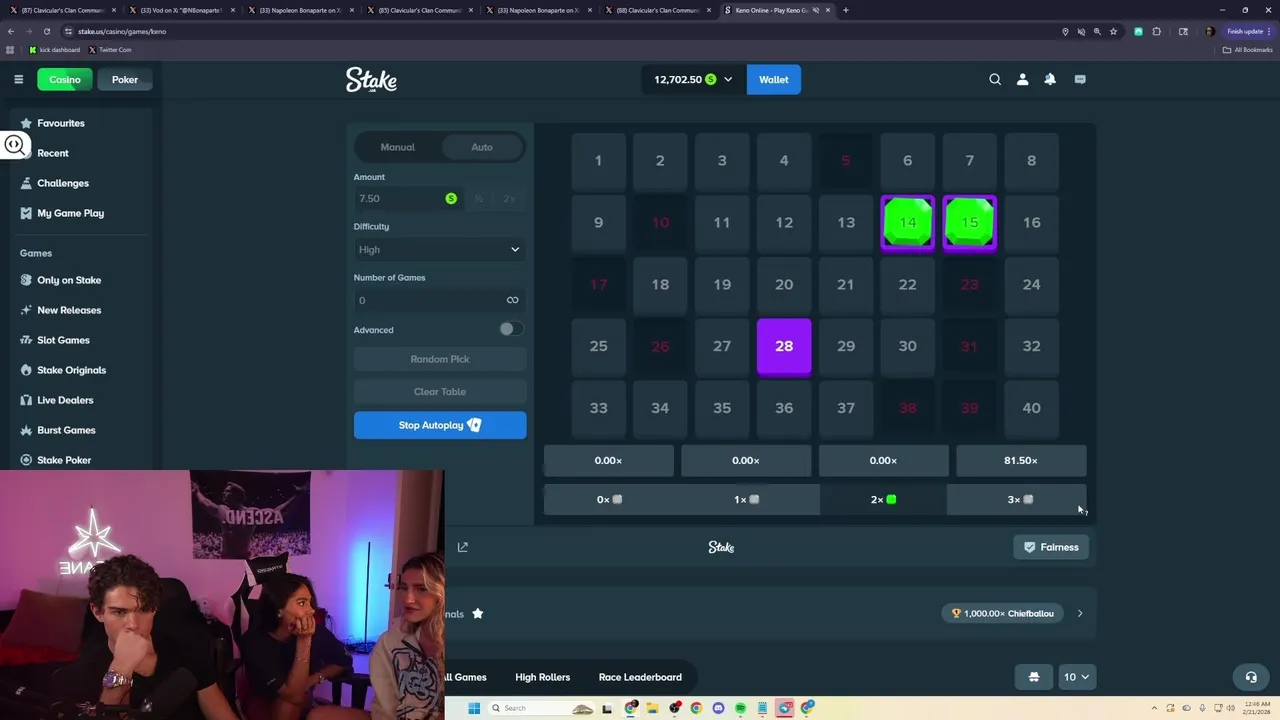Image resolution: width=1280 pixels, height=720 pixels.
Task: Click the browser bookmark star icon
Action: tap(1113, 31)
